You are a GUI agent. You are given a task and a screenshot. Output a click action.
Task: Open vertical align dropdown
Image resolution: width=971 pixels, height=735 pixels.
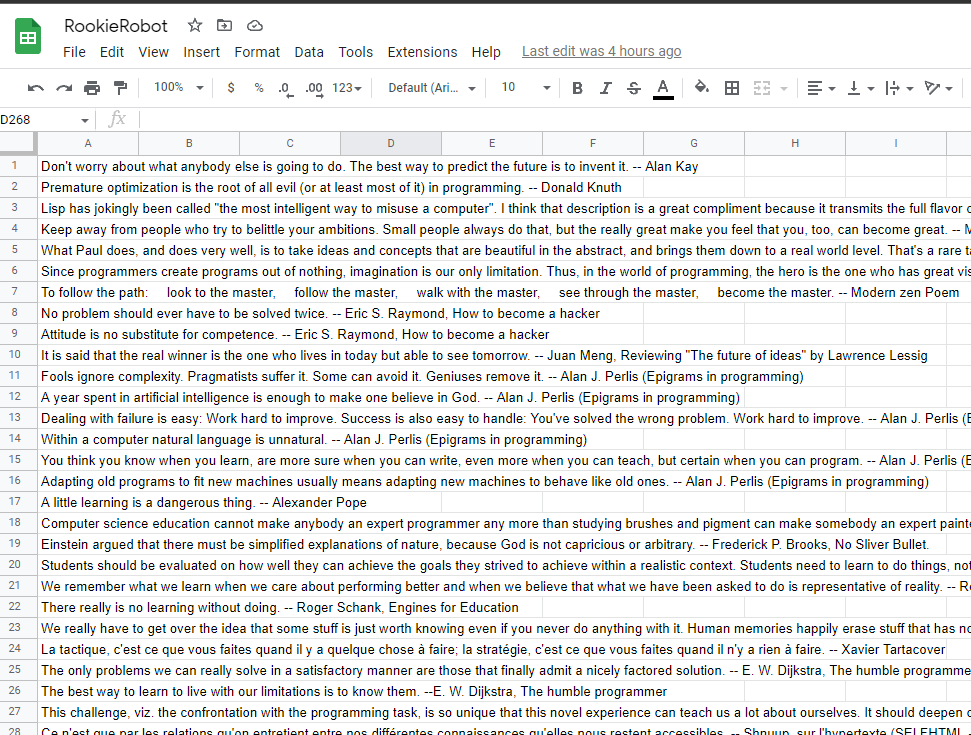pyautogui.click(x=860, y=88)
